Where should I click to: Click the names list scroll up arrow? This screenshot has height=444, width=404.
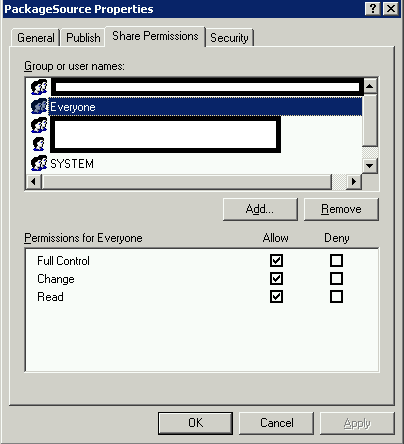pyautogui.click(x=369, y=86)
